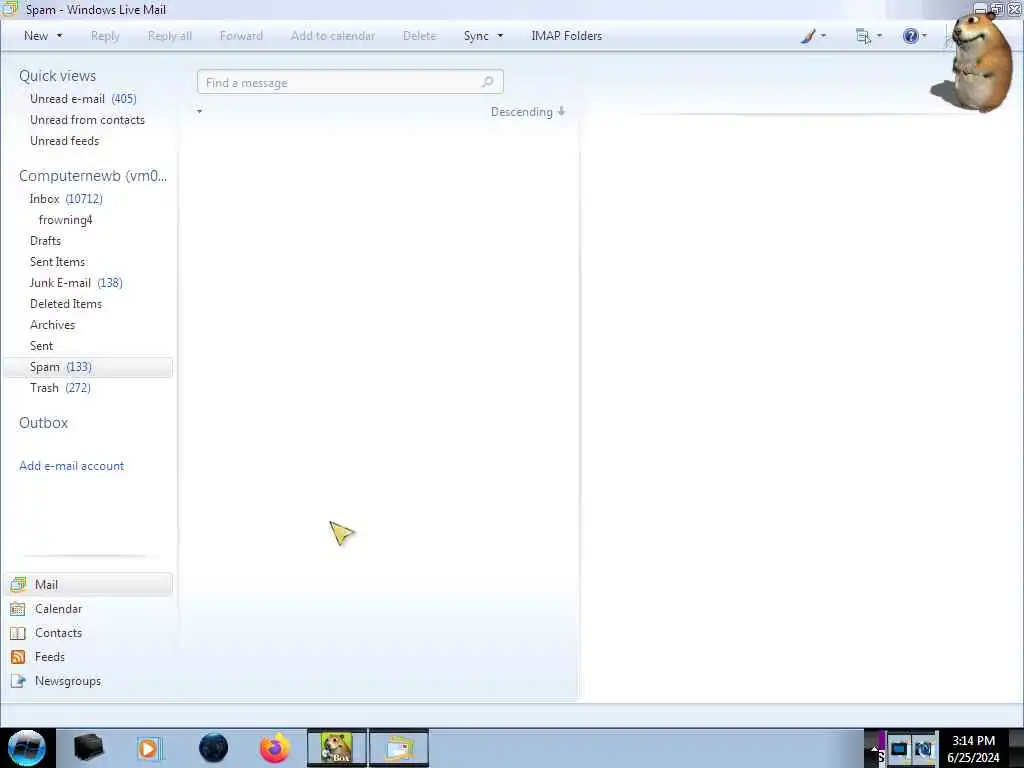1024x768 pixels.
Task: Open the hamster Box taskbar program
Action: click(x=337, y=748)
